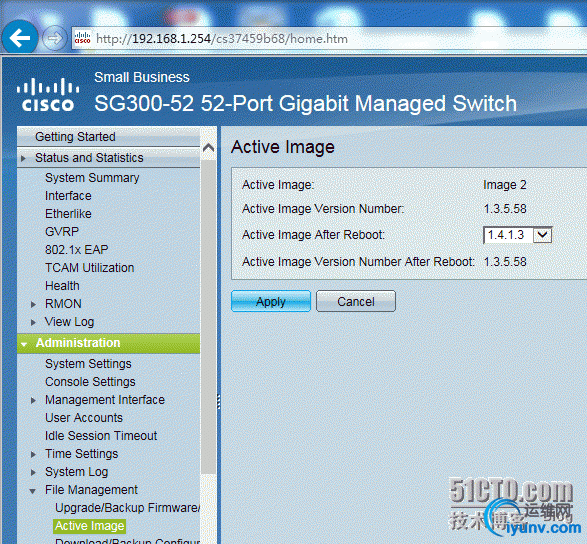
Task: Click the browser back arrow button
Action: point(20,38)
